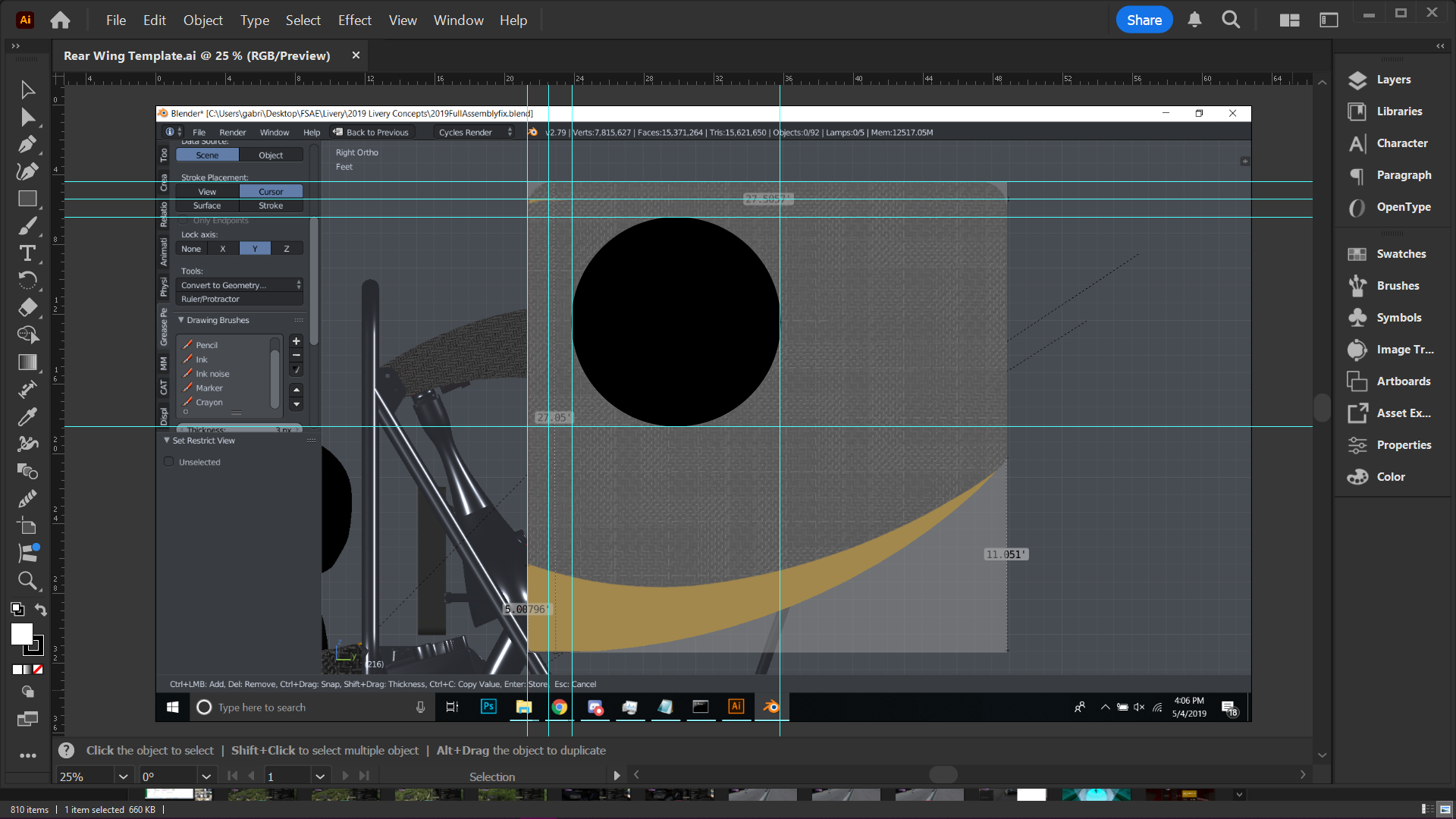Open the Effect menu

point(354,20)
